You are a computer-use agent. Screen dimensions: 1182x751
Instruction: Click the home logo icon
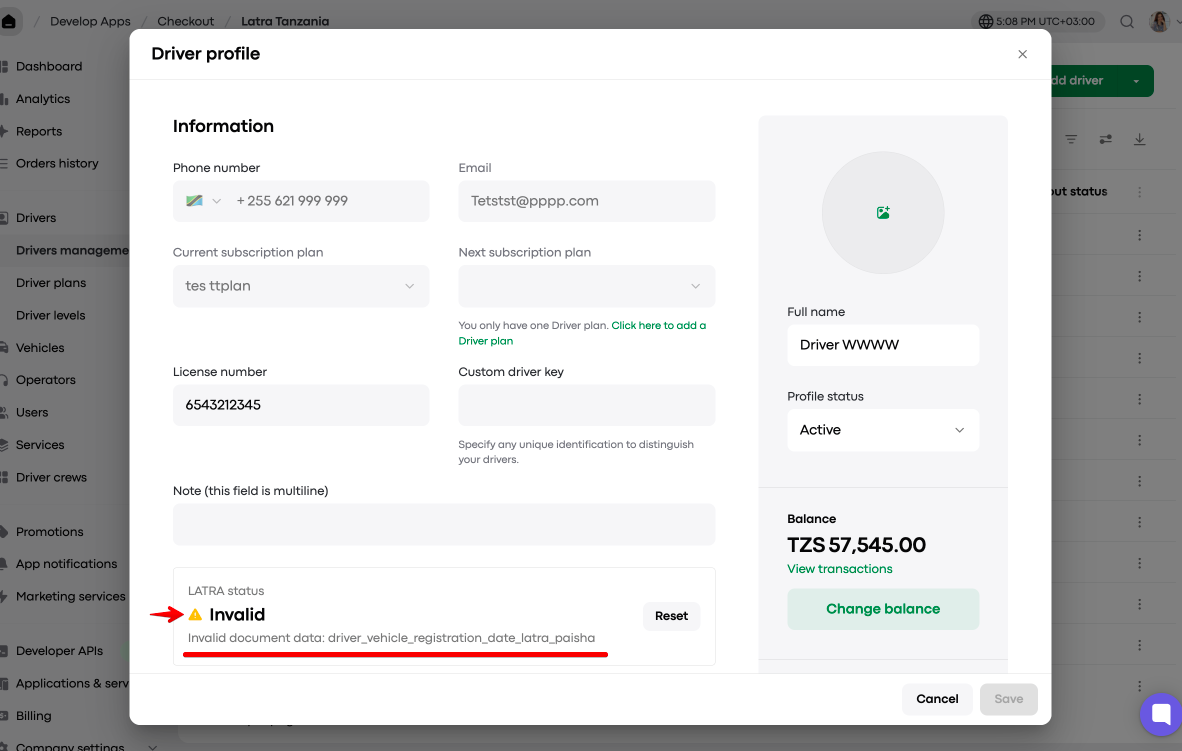coord(9,21)
